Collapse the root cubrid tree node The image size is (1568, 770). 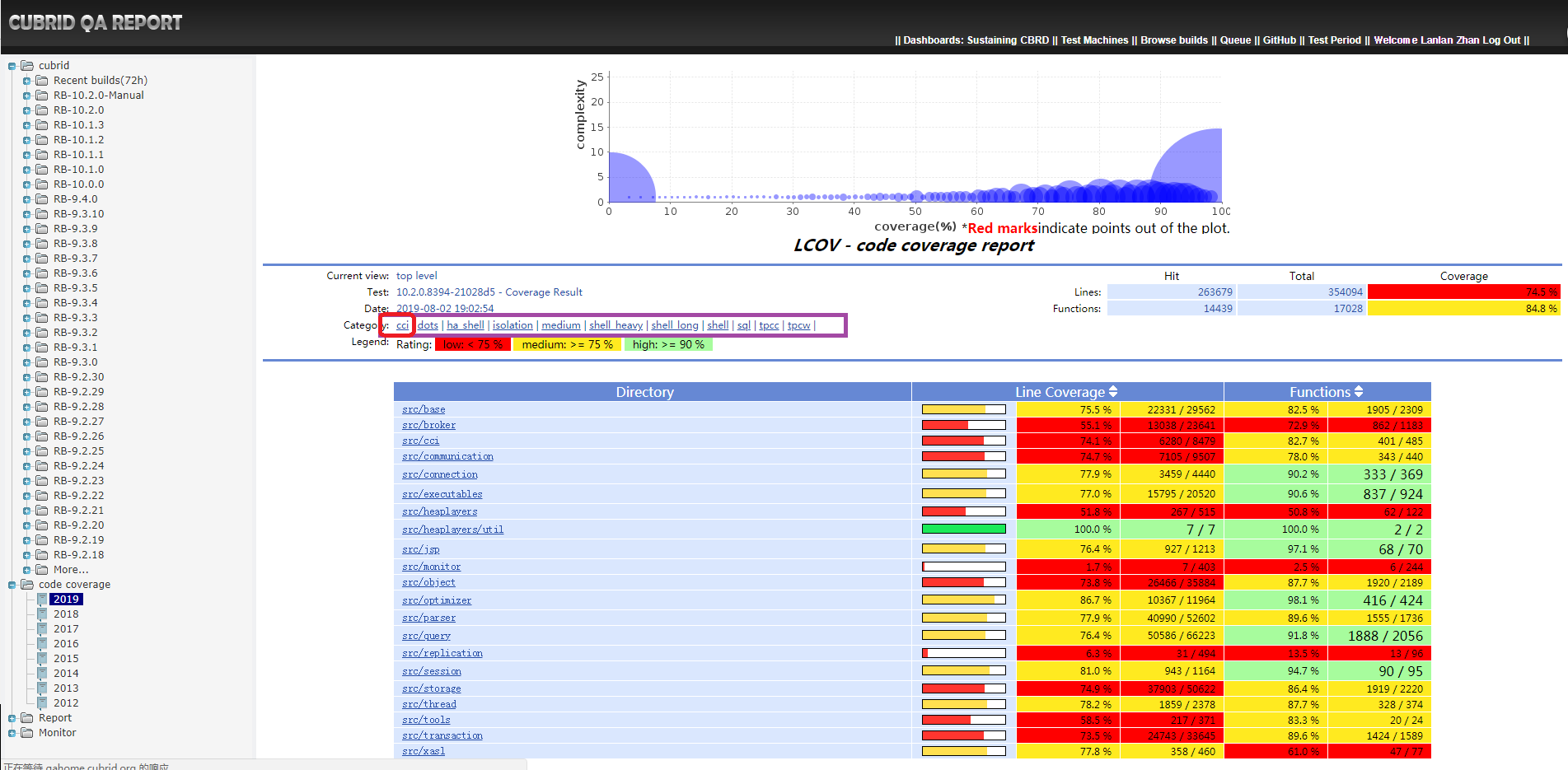click(x=12, y=66)
